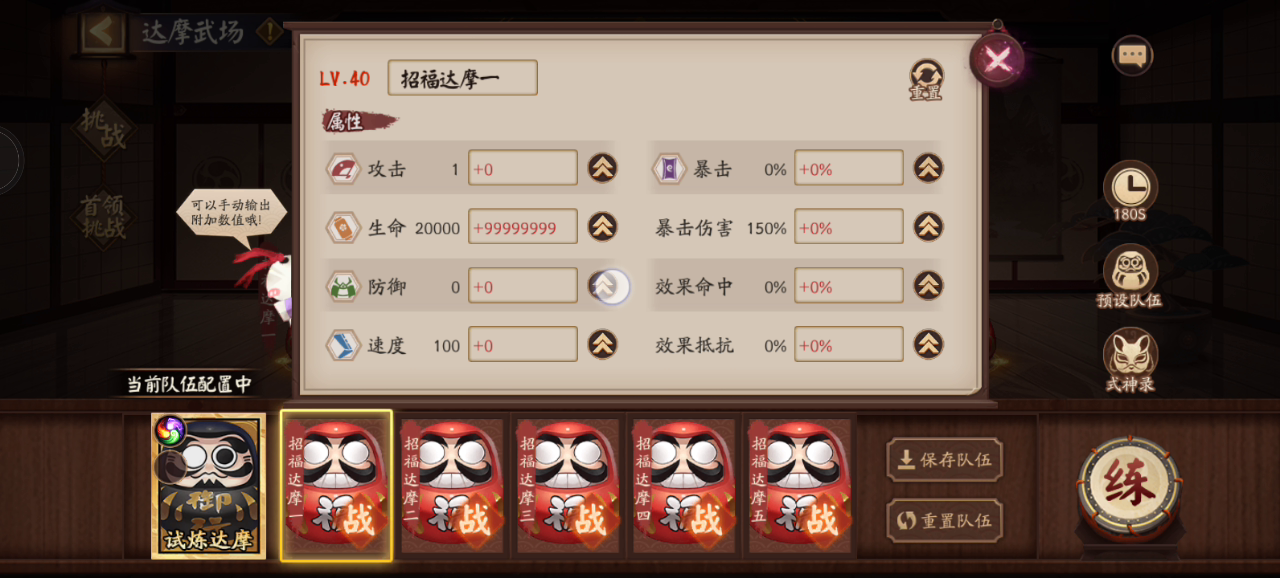Click the 保存队伍 save team button
This screenshot has width=1280, height=578.
tap(944, 460)
